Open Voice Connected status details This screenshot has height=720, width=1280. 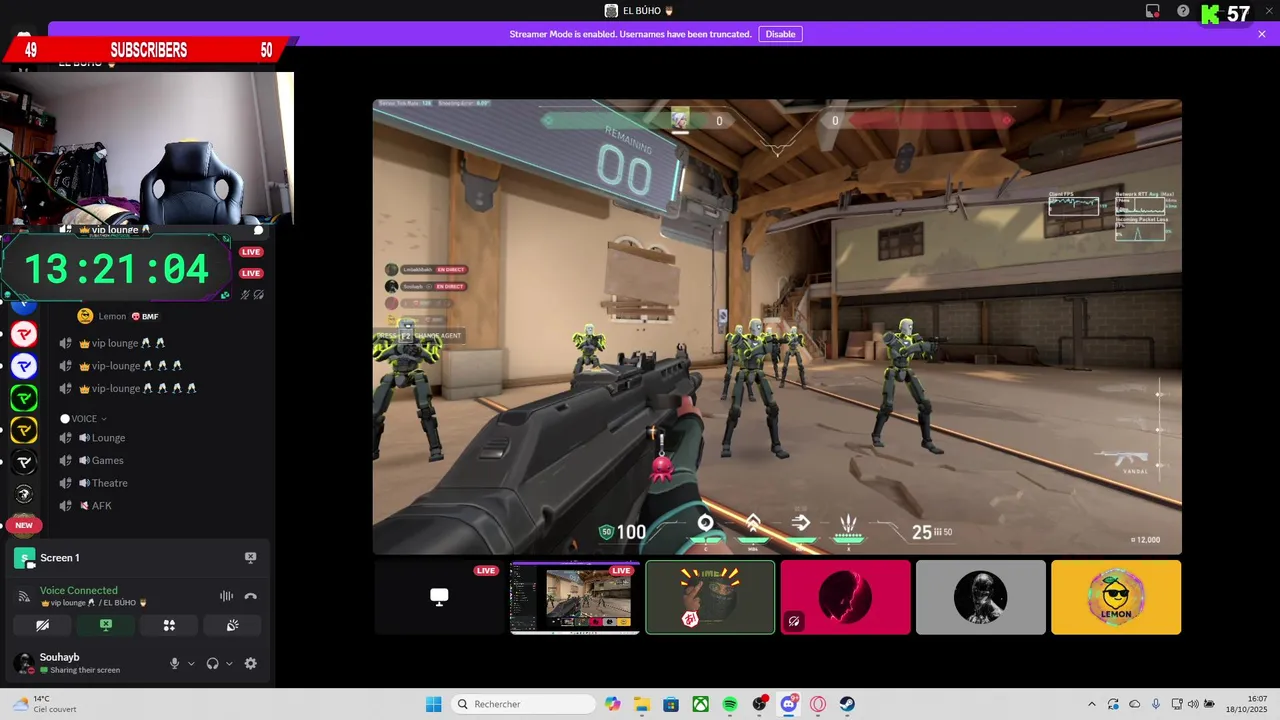(x=78, y=590)
